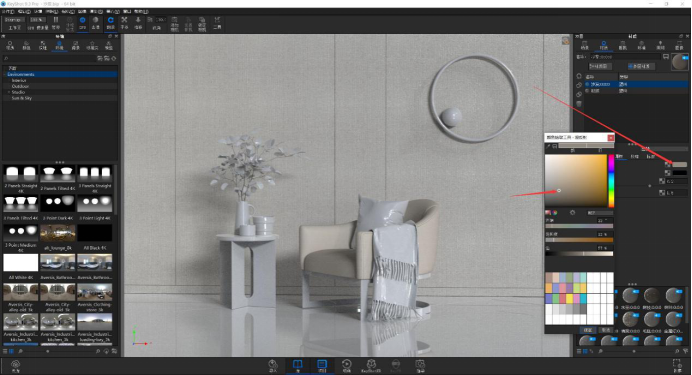Viewport: 692px width, 375px height.
Task: Click the refresh icon beside Library search
Action: pos(114,58)
